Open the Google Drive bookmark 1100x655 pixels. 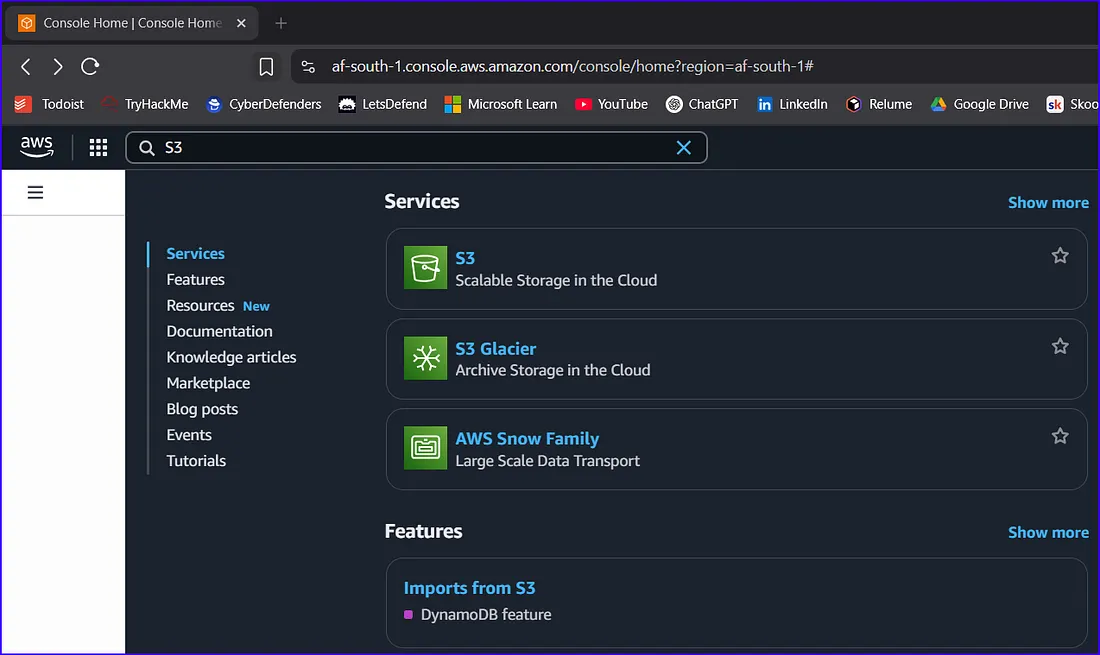pos(979,104)
